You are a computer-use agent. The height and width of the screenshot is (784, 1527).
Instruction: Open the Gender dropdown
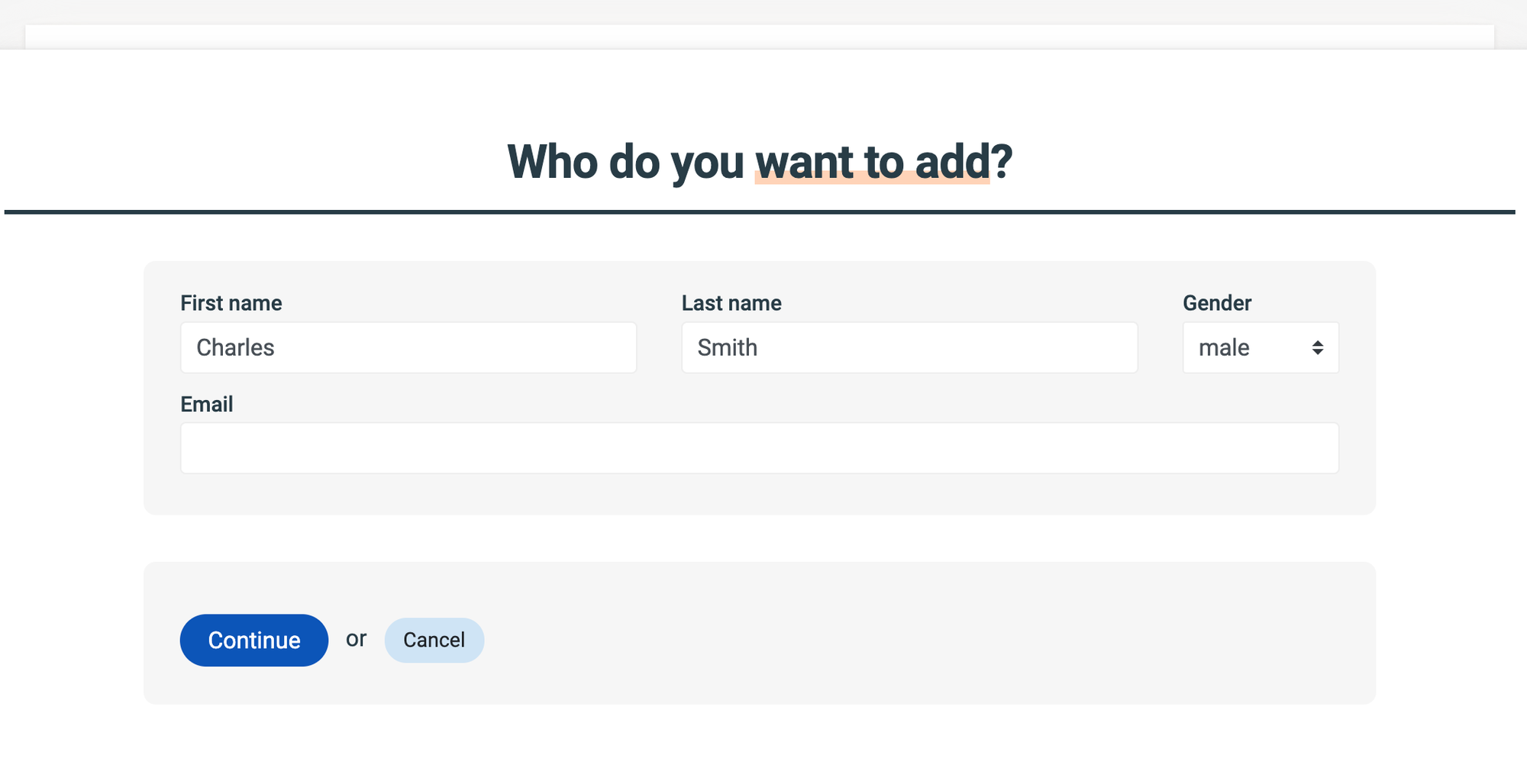pyautogui.click(x=1261, y=347)
